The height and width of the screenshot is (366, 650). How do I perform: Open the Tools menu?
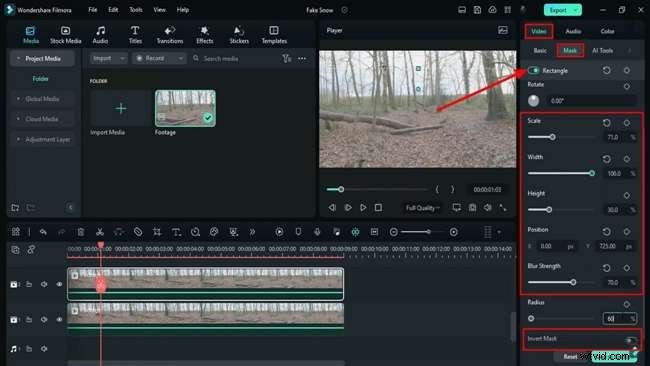(136, 10)
